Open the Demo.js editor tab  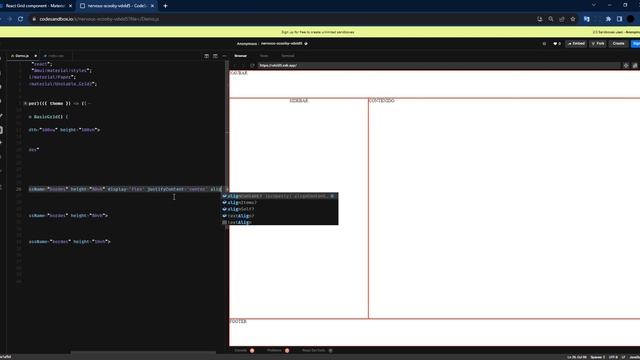pyautogui.click(x=21, y=56)
